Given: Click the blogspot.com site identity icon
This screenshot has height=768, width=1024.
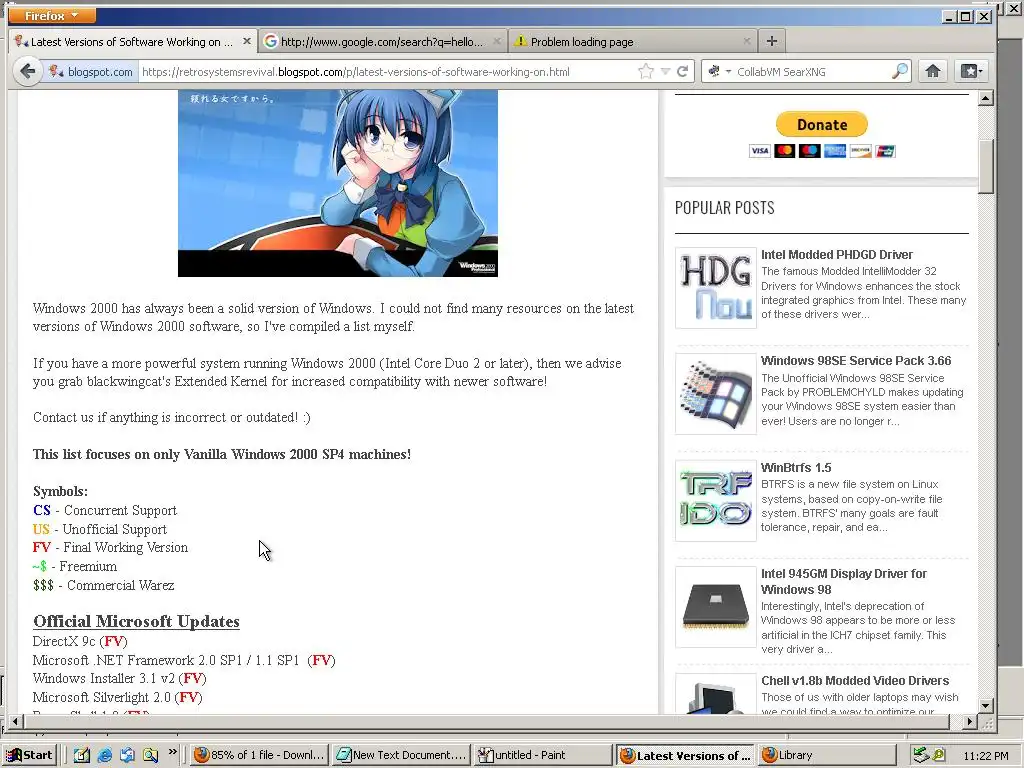Looking at the screenshot, I should coord(91,71).
